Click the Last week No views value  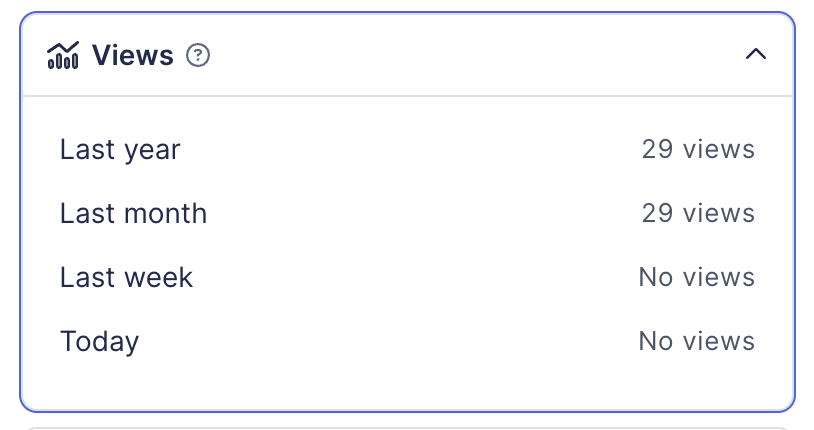point(696,278)
